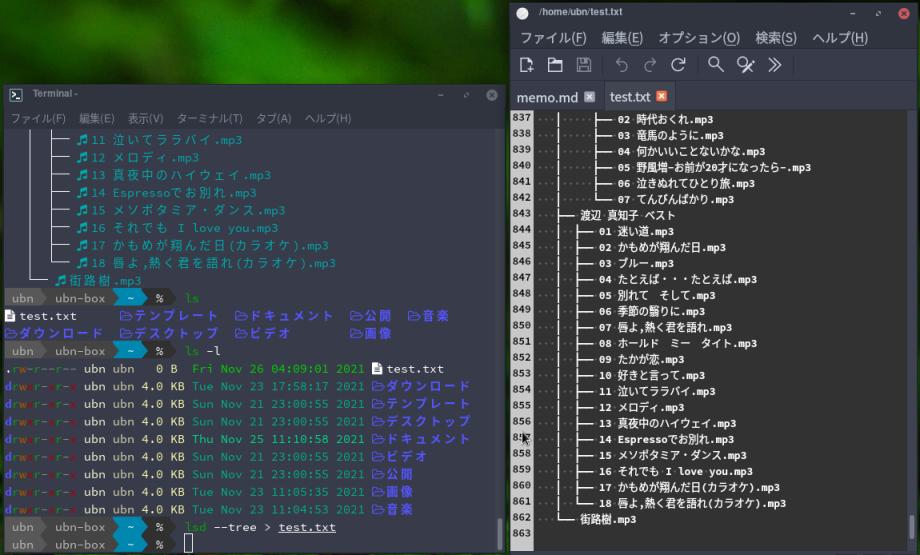This screenshot has width=920, height=555.
Task: Click the redo arrow in editor toolbar
Action: click(x=650, y=65)
